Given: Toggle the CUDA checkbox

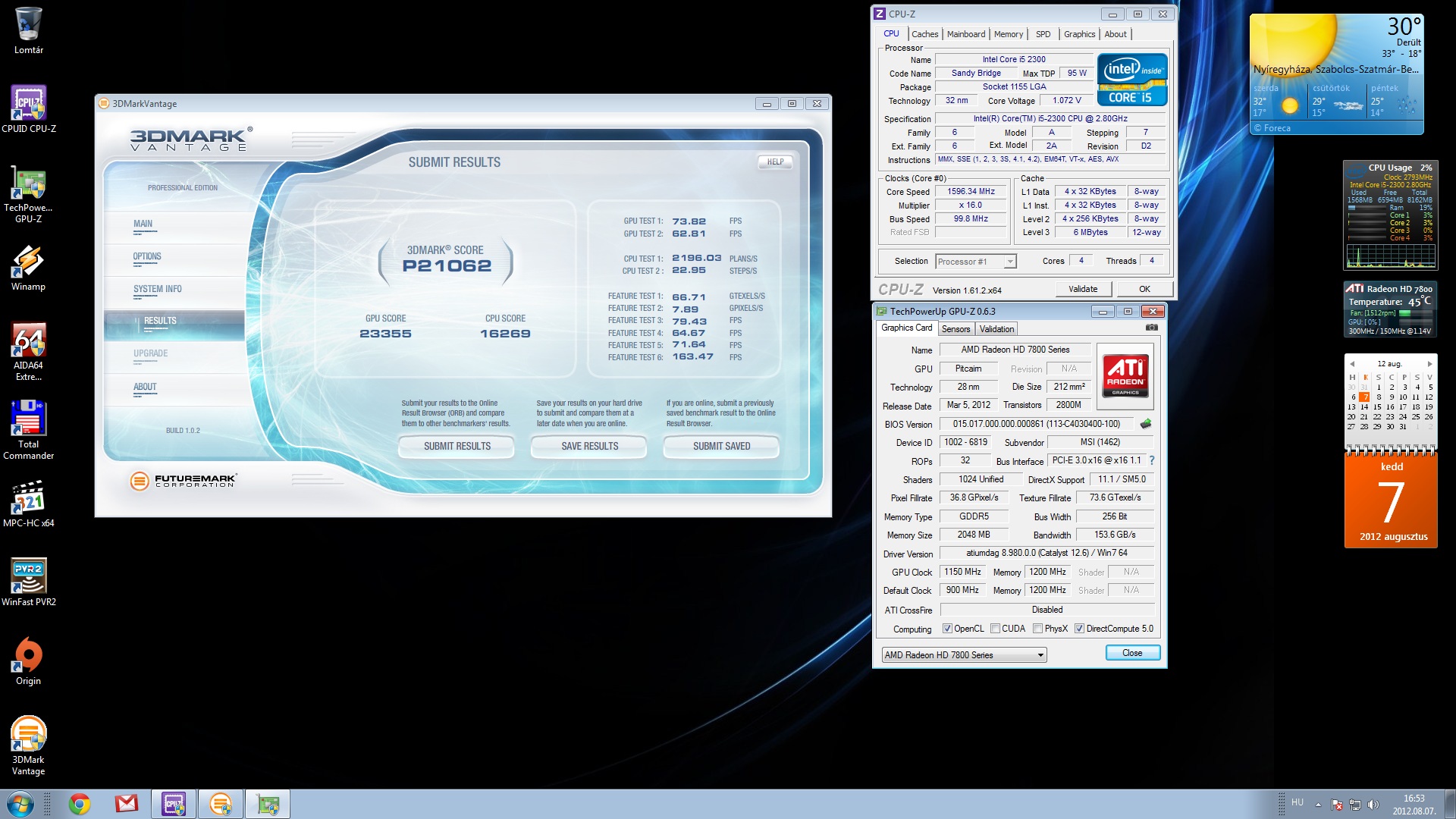Looking at the screenshot, I should point(995,629).
